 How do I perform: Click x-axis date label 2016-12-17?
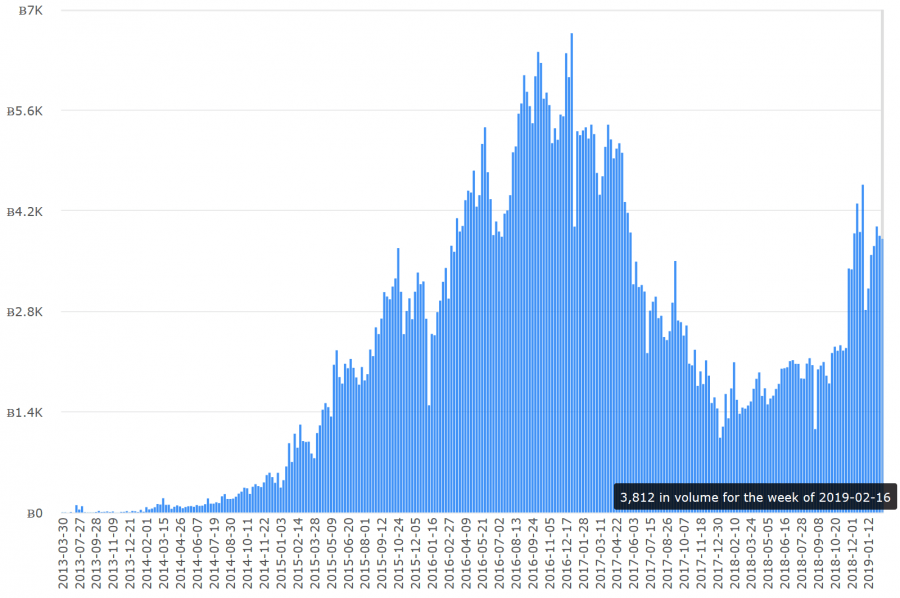[566, 553]
